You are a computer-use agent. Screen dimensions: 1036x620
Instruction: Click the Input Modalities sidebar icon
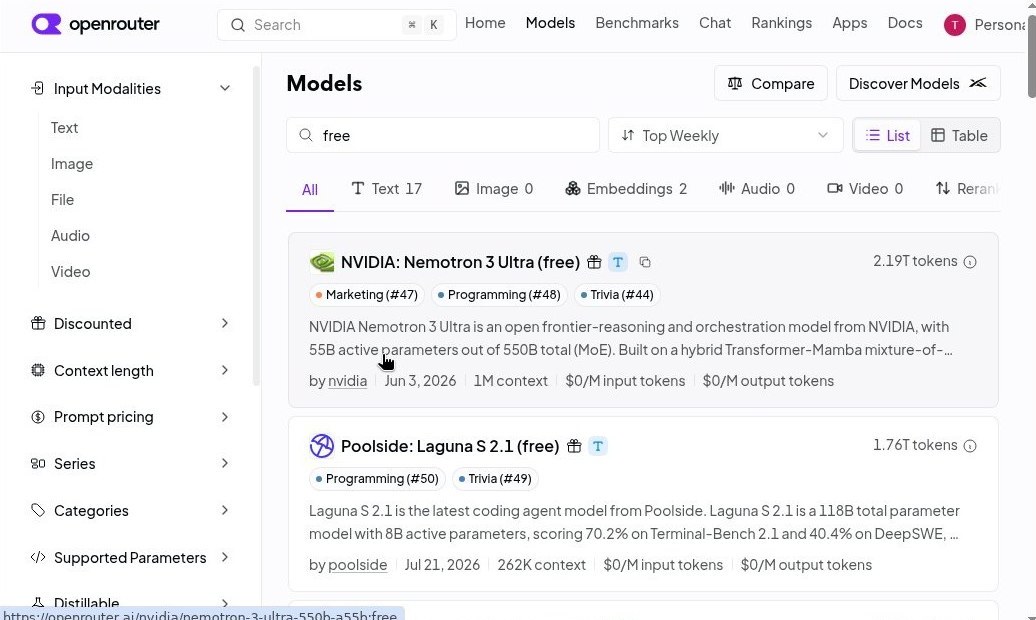coord(38,88)
